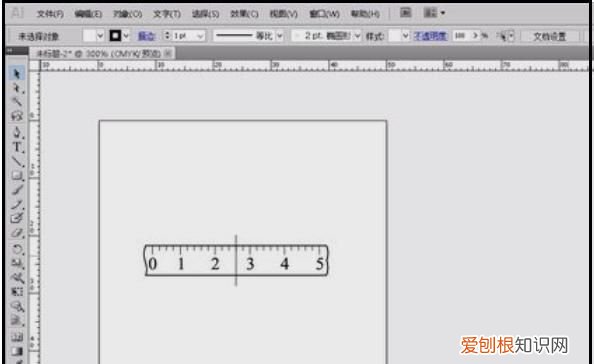
Task: Select the Rotate tool
Action: pyautogui.click(x=17, y=249)
